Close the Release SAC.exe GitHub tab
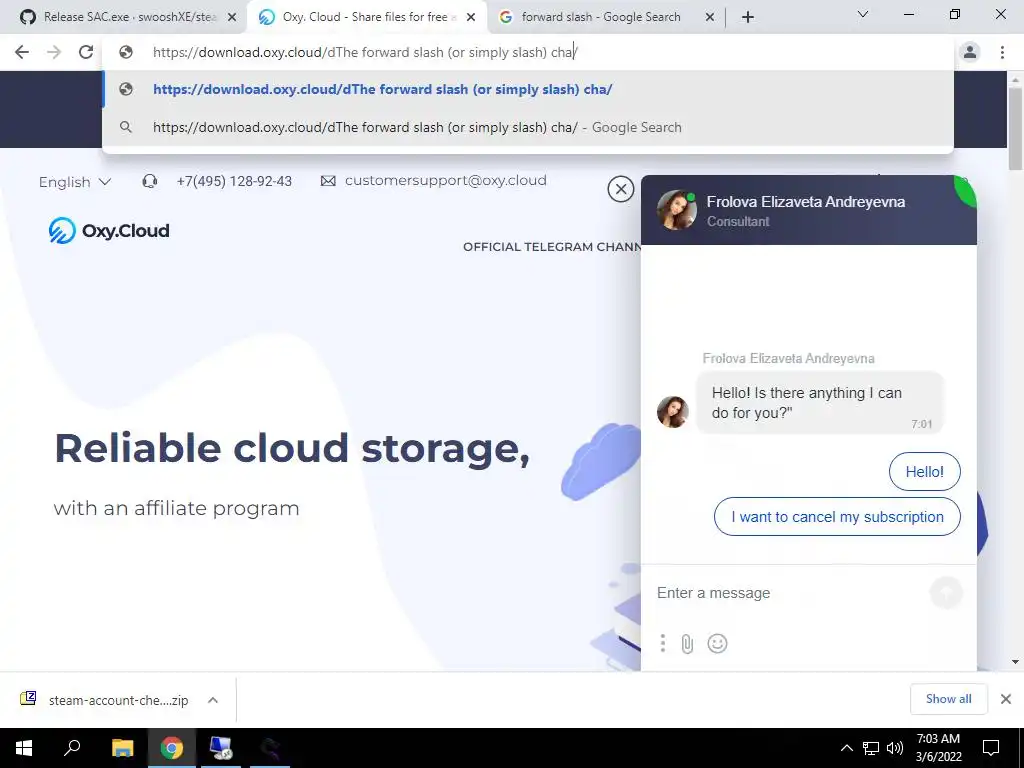The image size is (1024, 768). point(231,18)
